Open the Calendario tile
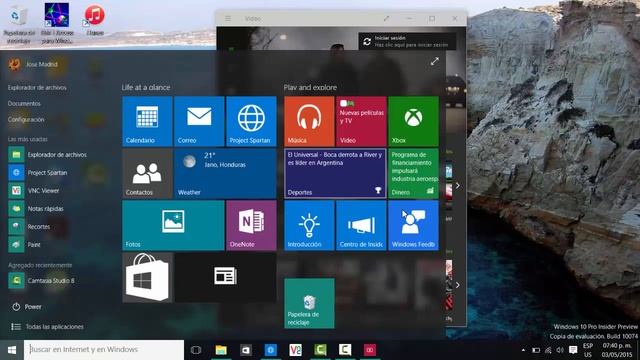The height and width of the screenshot is (360, 640). pos(147,121)
